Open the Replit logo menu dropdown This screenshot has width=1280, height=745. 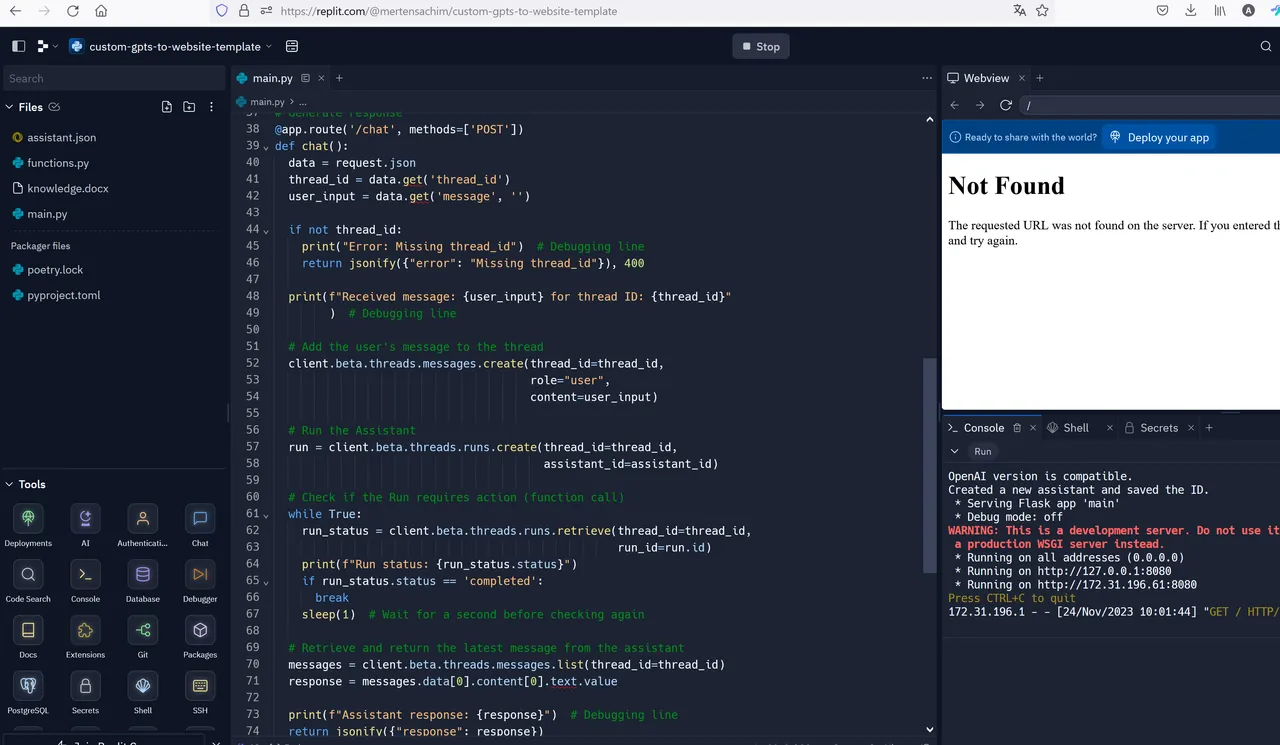pyautogui.click(x=47, y=46)
